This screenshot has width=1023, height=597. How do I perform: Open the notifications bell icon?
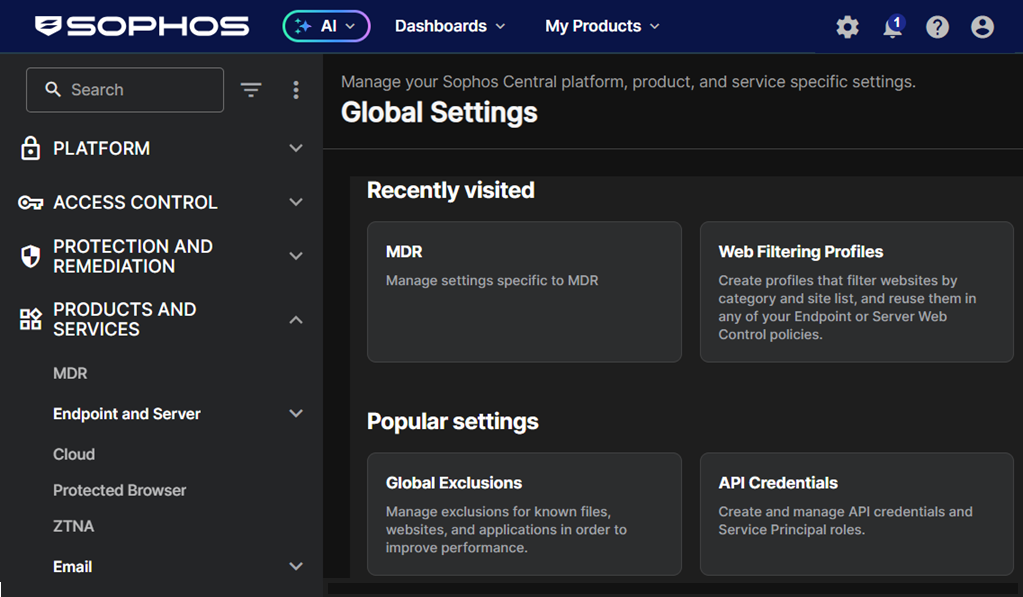[x=892, y=27]
